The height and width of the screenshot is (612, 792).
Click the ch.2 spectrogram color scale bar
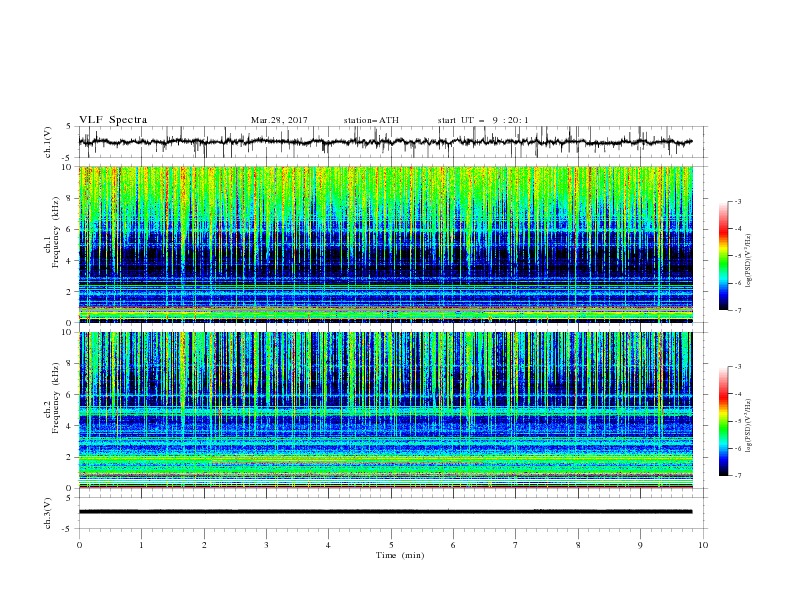[724, 421]
